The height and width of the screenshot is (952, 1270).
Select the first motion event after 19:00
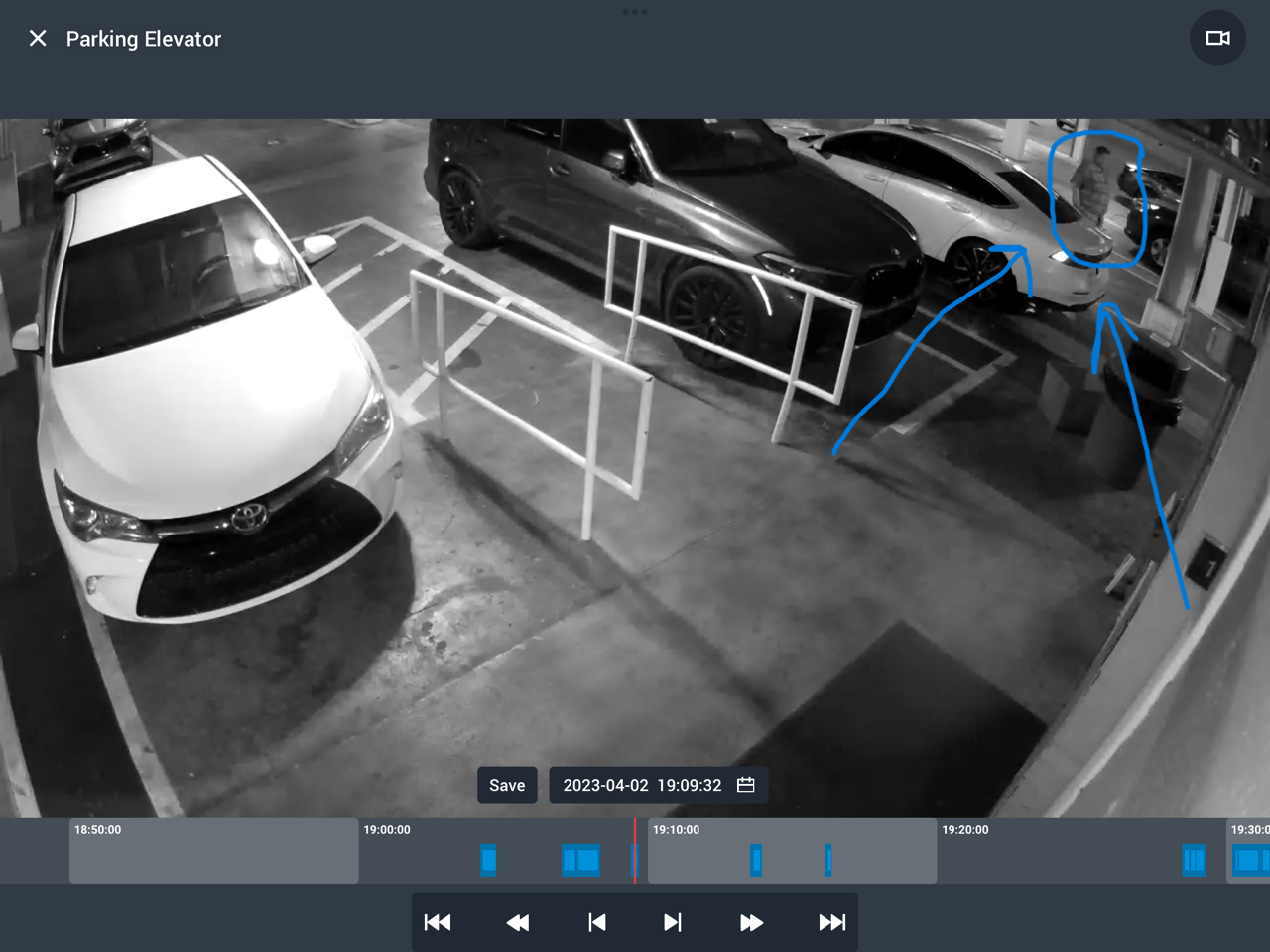(488, 860)
